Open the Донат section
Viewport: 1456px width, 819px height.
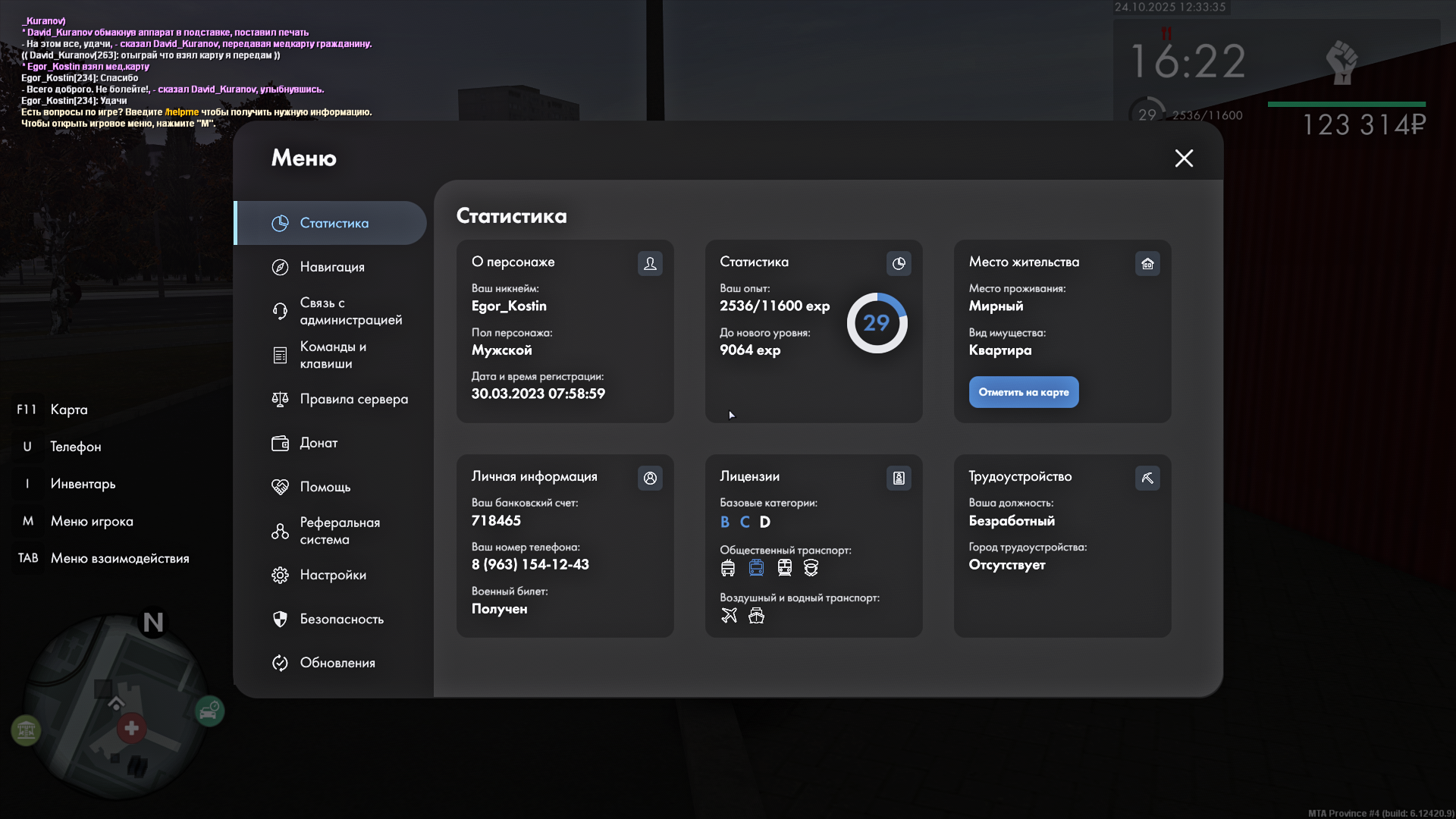pyautogui.click(x=318, y=443)
